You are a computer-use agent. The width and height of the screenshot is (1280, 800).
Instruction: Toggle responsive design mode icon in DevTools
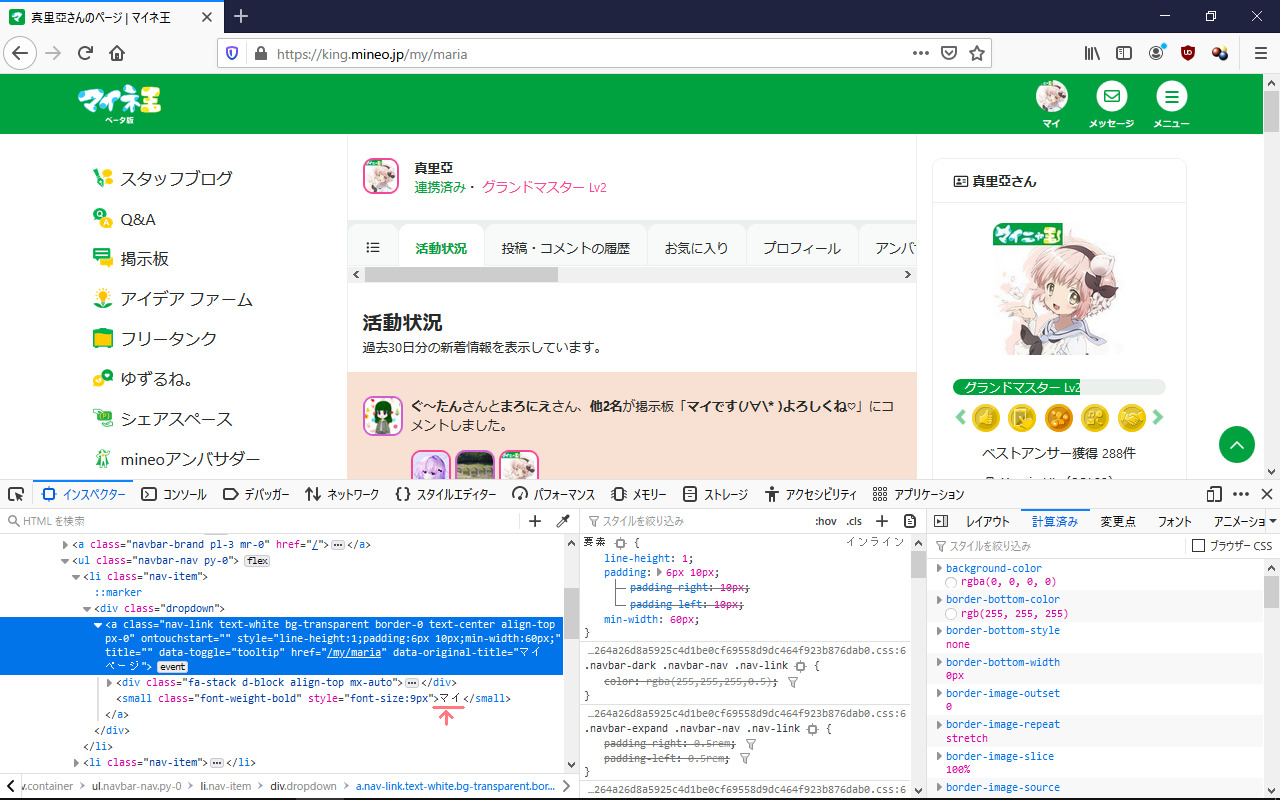tap(1214, 494)
